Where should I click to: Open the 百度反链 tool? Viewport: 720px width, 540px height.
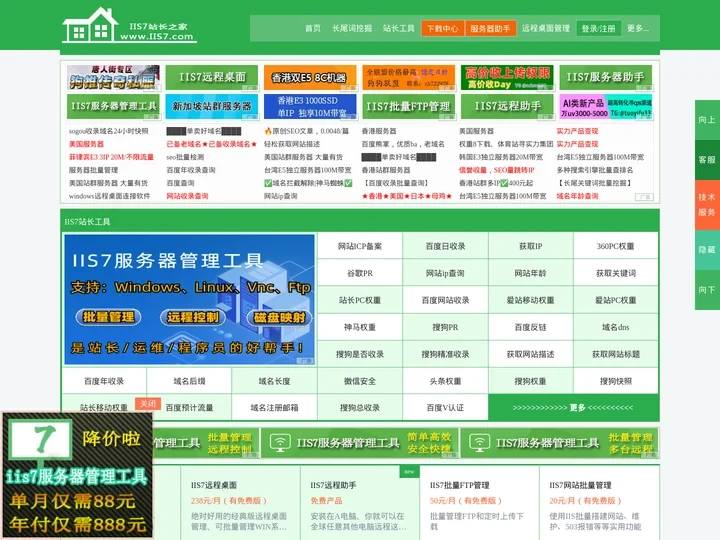click(531, 327)
